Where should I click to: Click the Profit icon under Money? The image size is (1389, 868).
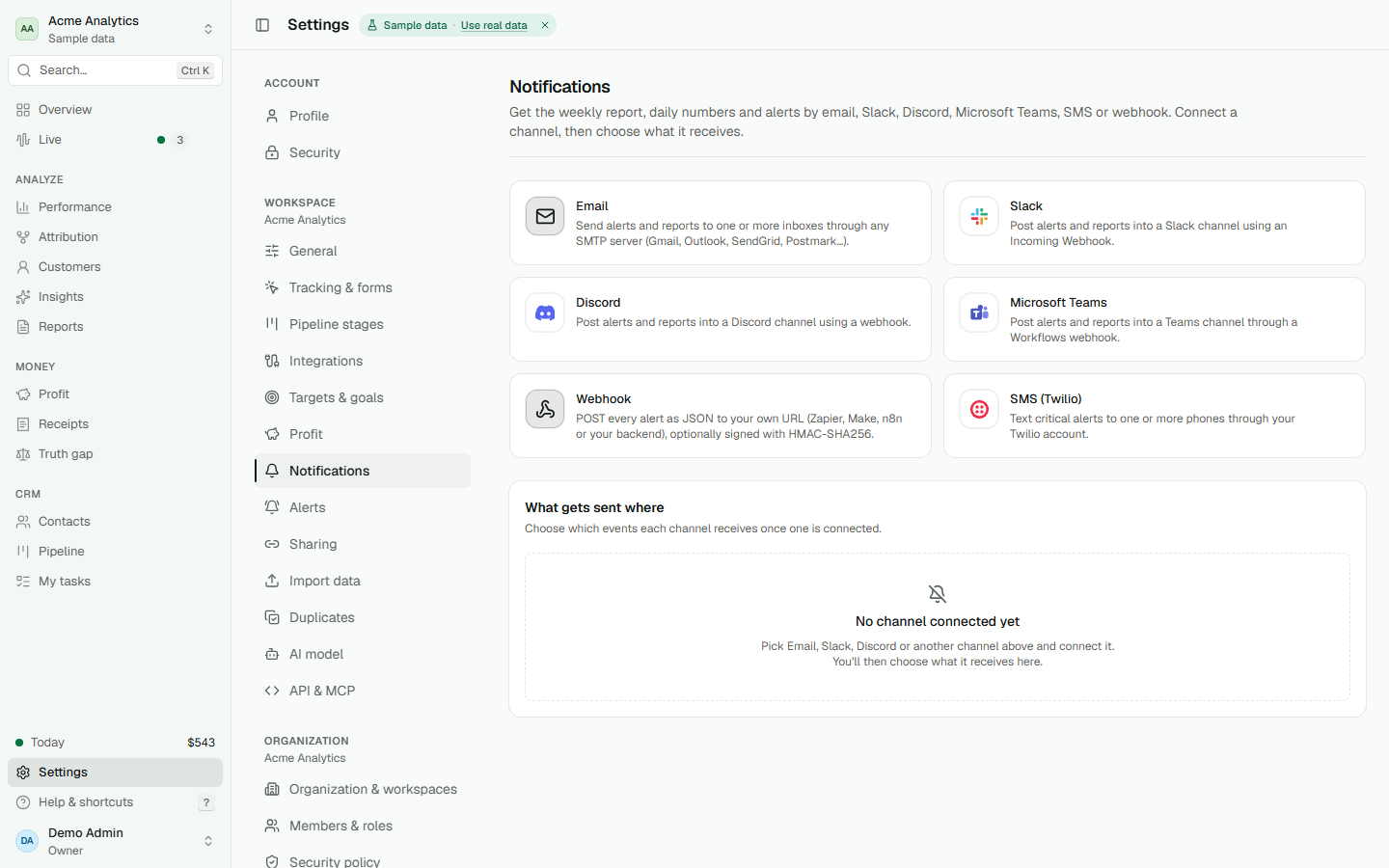(23, 394)
